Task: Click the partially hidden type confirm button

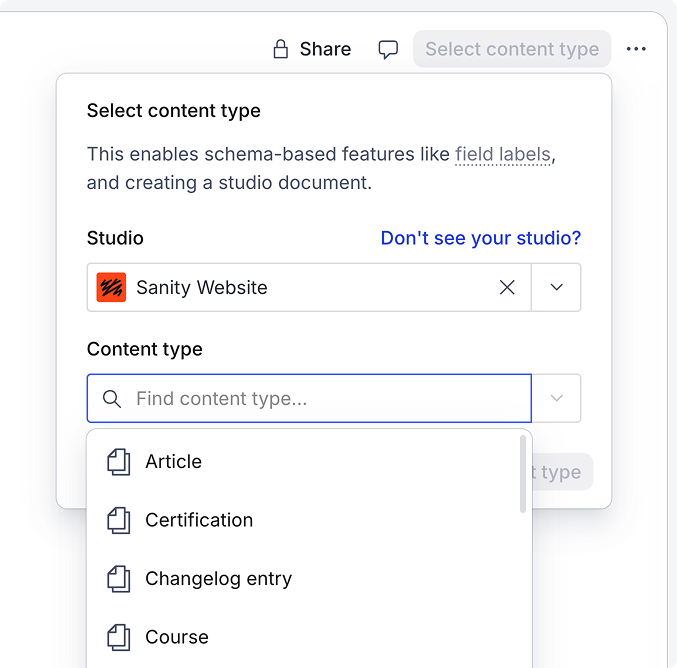Action: tap(563, 472)
